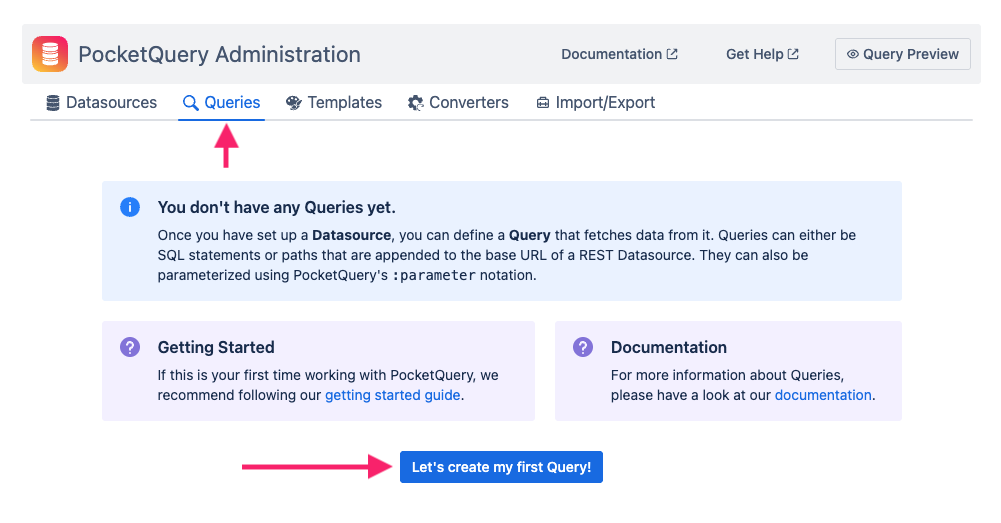
Task: Click the magnifier icon beside Queries
Action: (190, 103)
